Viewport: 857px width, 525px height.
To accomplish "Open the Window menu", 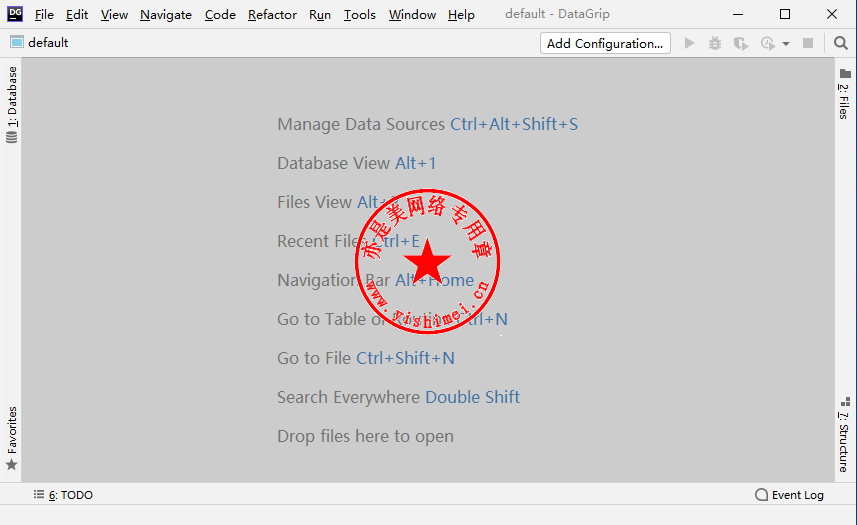I will [412, 15].
